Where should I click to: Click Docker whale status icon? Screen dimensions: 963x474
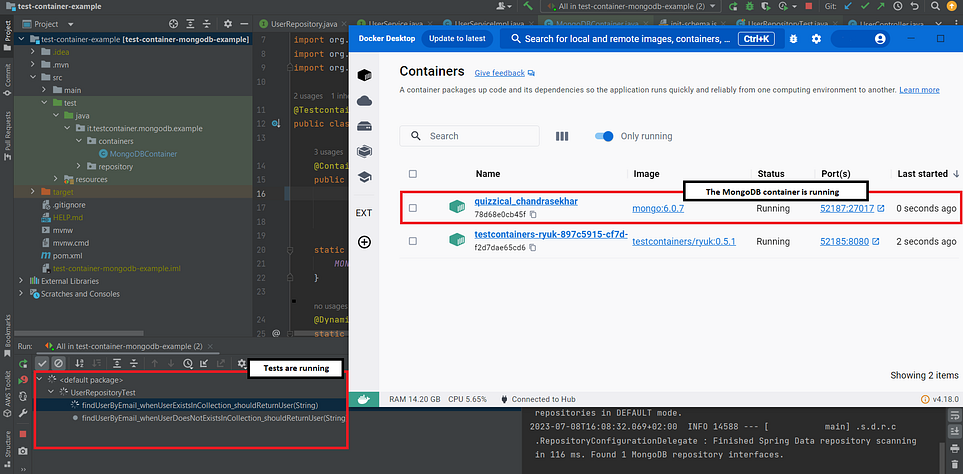click(x=364, y=399)
